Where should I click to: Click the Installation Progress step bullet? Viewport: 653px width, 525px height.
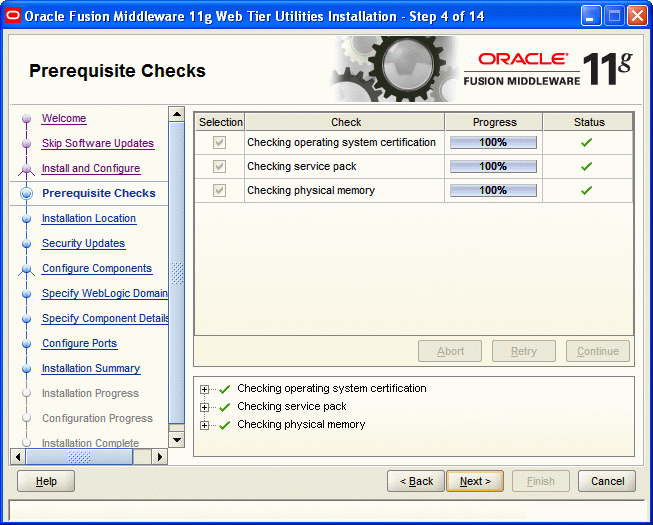[27, 393]
